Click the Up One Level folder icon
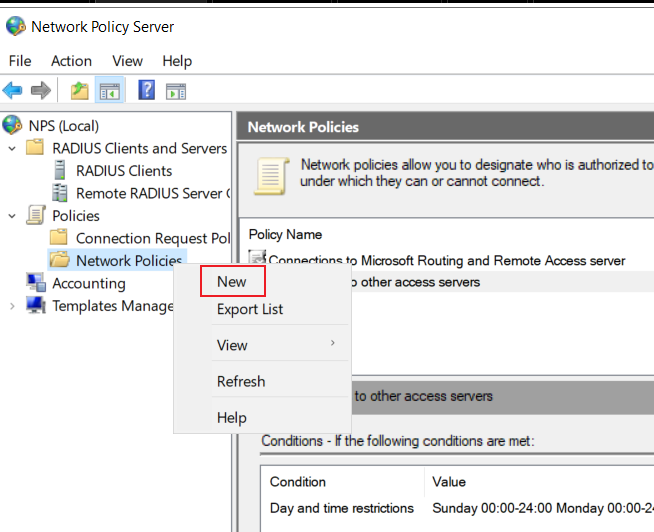The height and width of the screenshot is (532, 654). pyautogui.click(x=79, y=90)
